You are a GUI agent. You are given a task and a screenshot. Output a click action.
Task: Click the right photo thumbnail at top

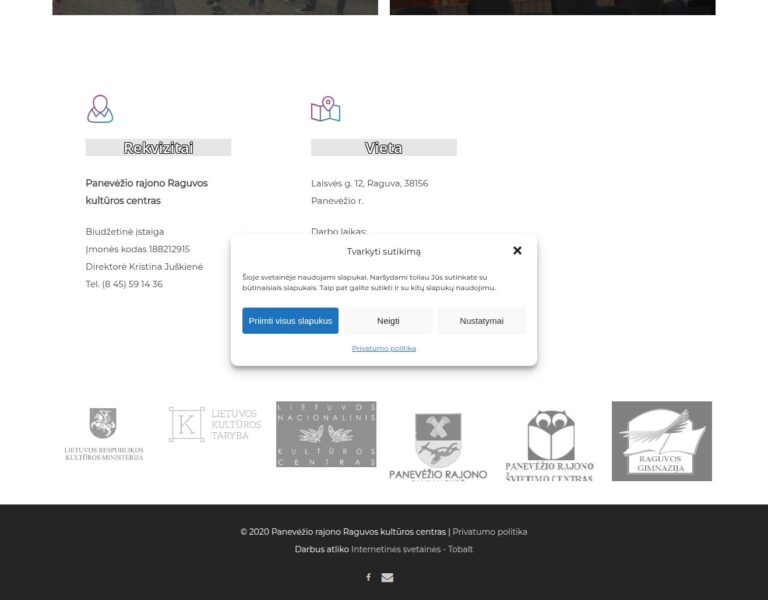pos(552,7)
